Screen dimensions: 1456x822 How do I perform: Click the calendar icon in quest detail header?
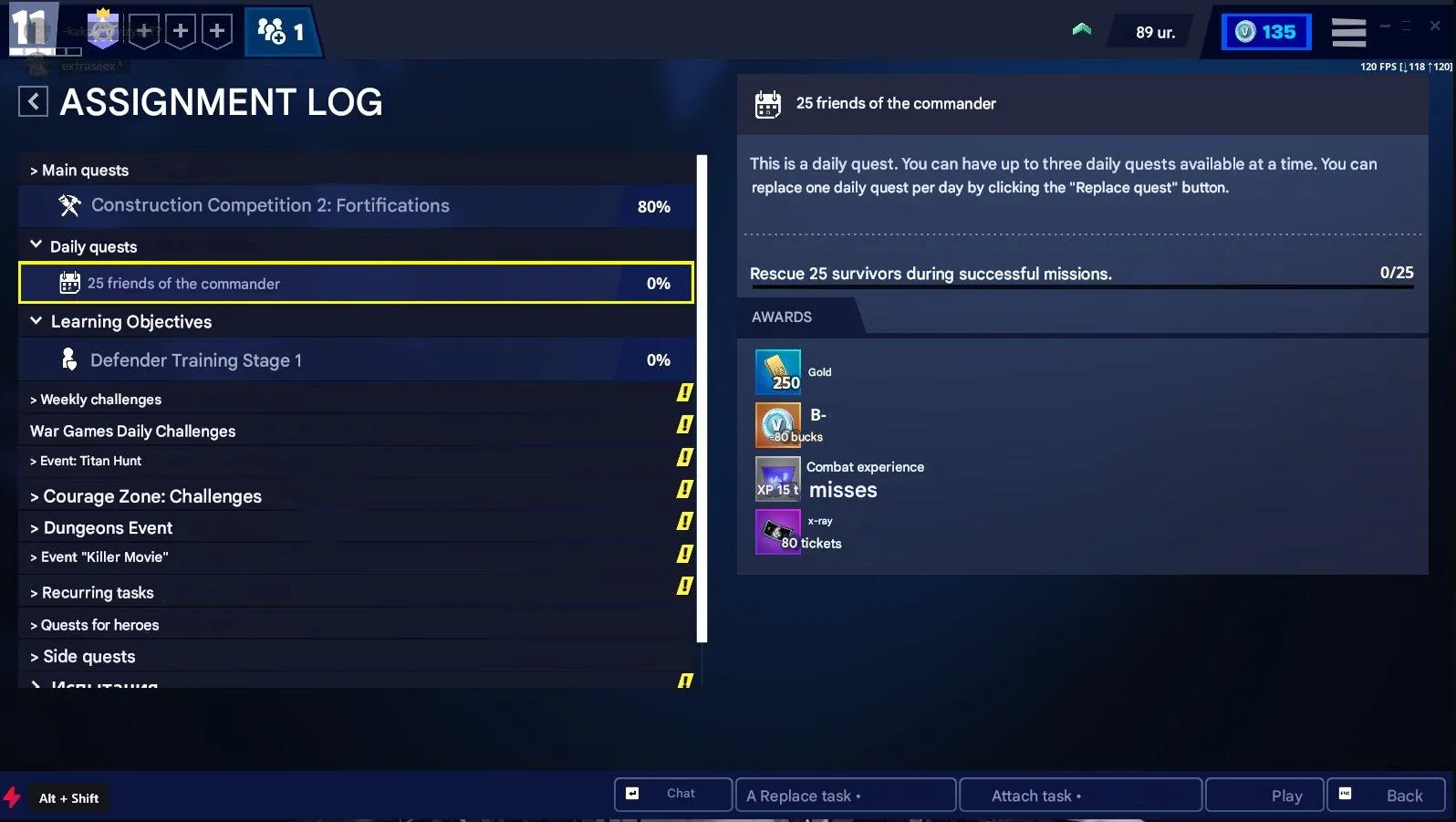pyautogui.click(x=768, y=104)
